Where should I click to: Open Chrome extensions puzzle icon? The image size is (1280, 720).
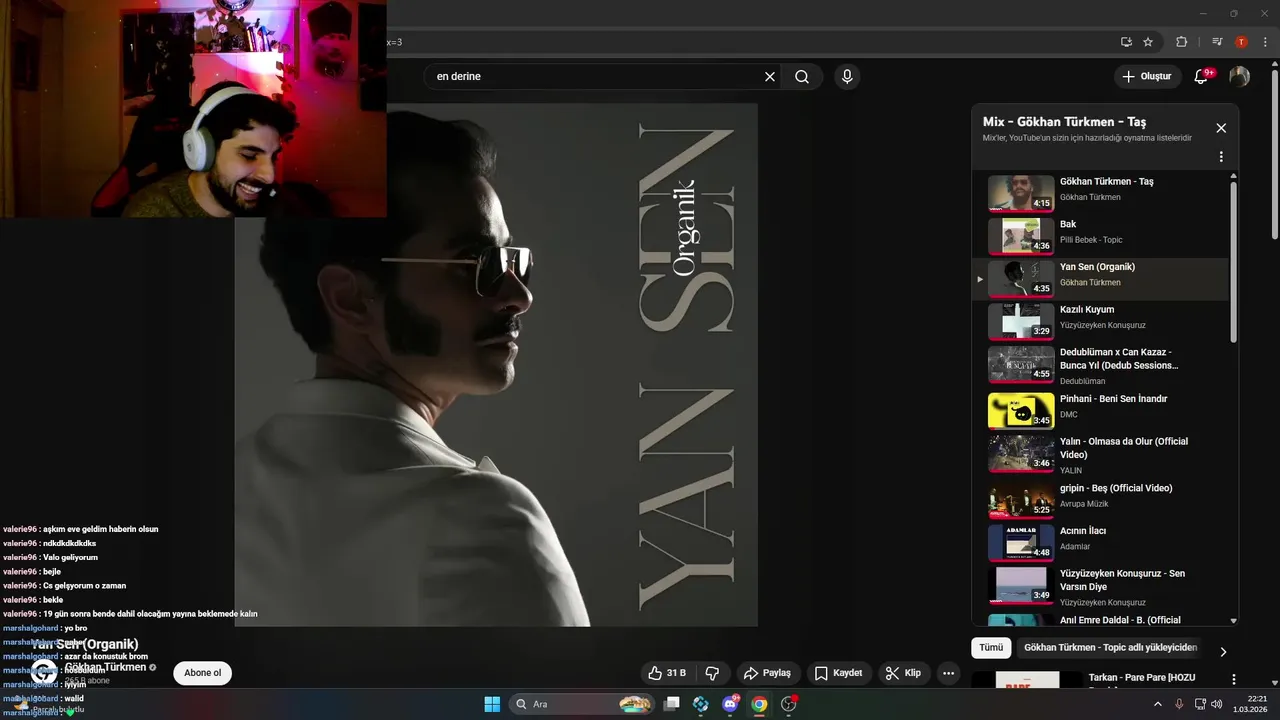point(1181,42)
